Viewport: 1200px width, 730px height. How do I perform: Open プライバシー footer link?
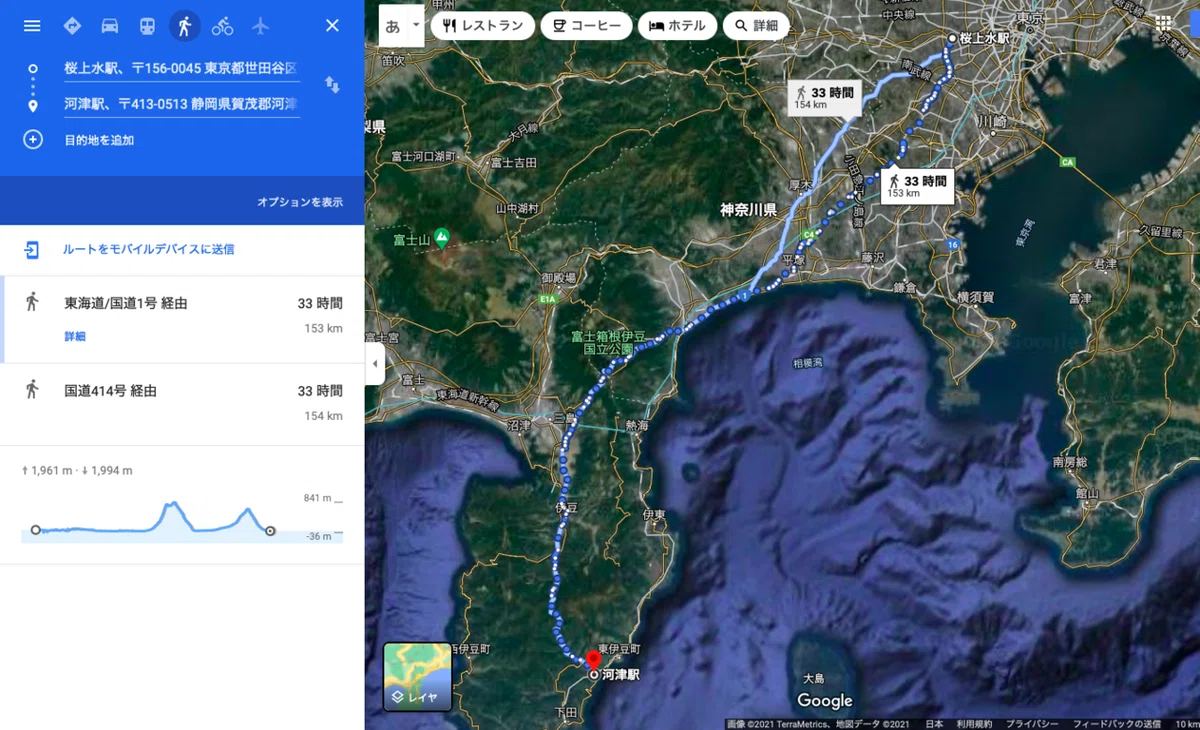[1032, 724]
